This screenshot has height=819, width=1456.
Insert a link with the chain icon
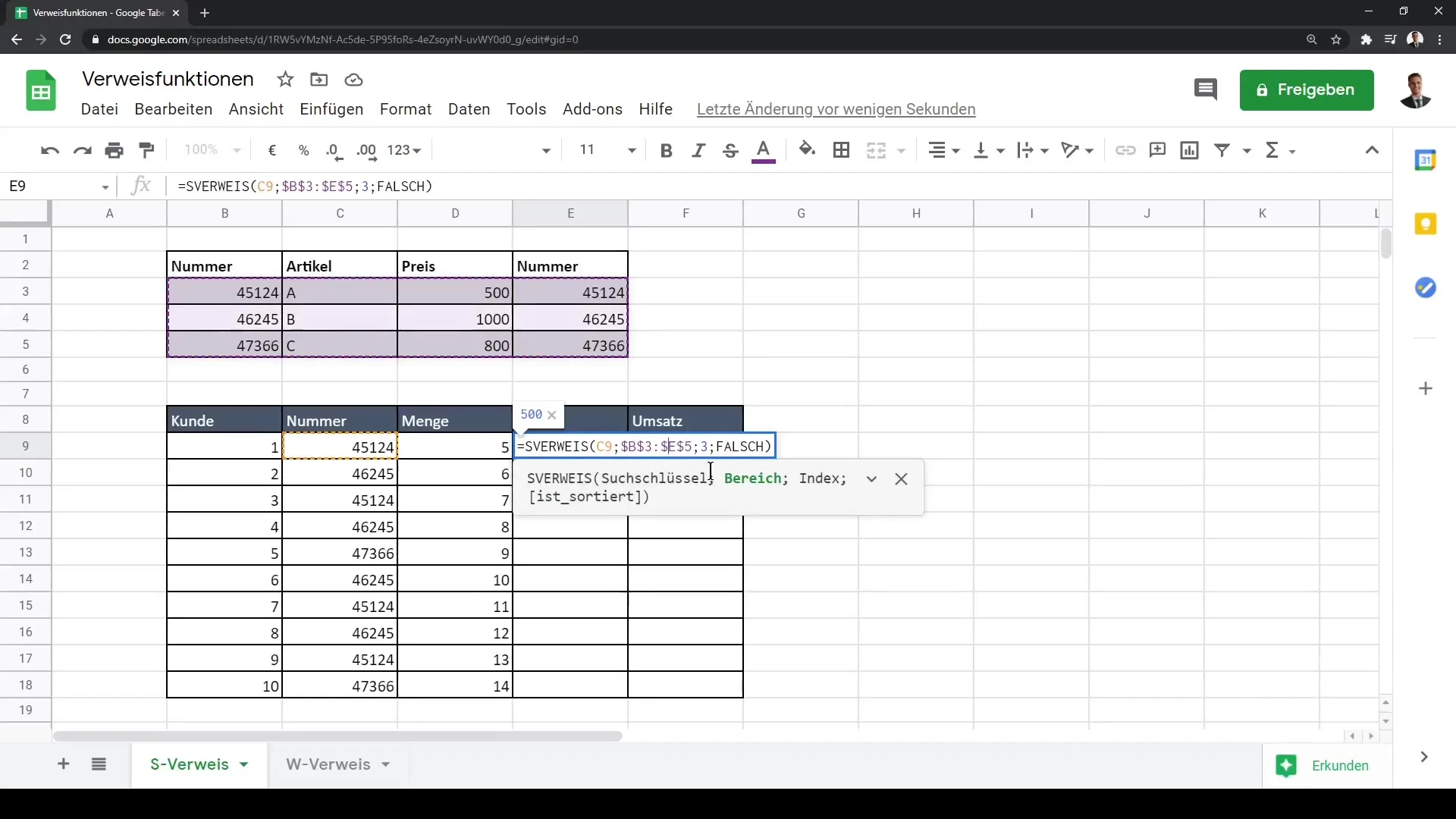point(1125,150)
